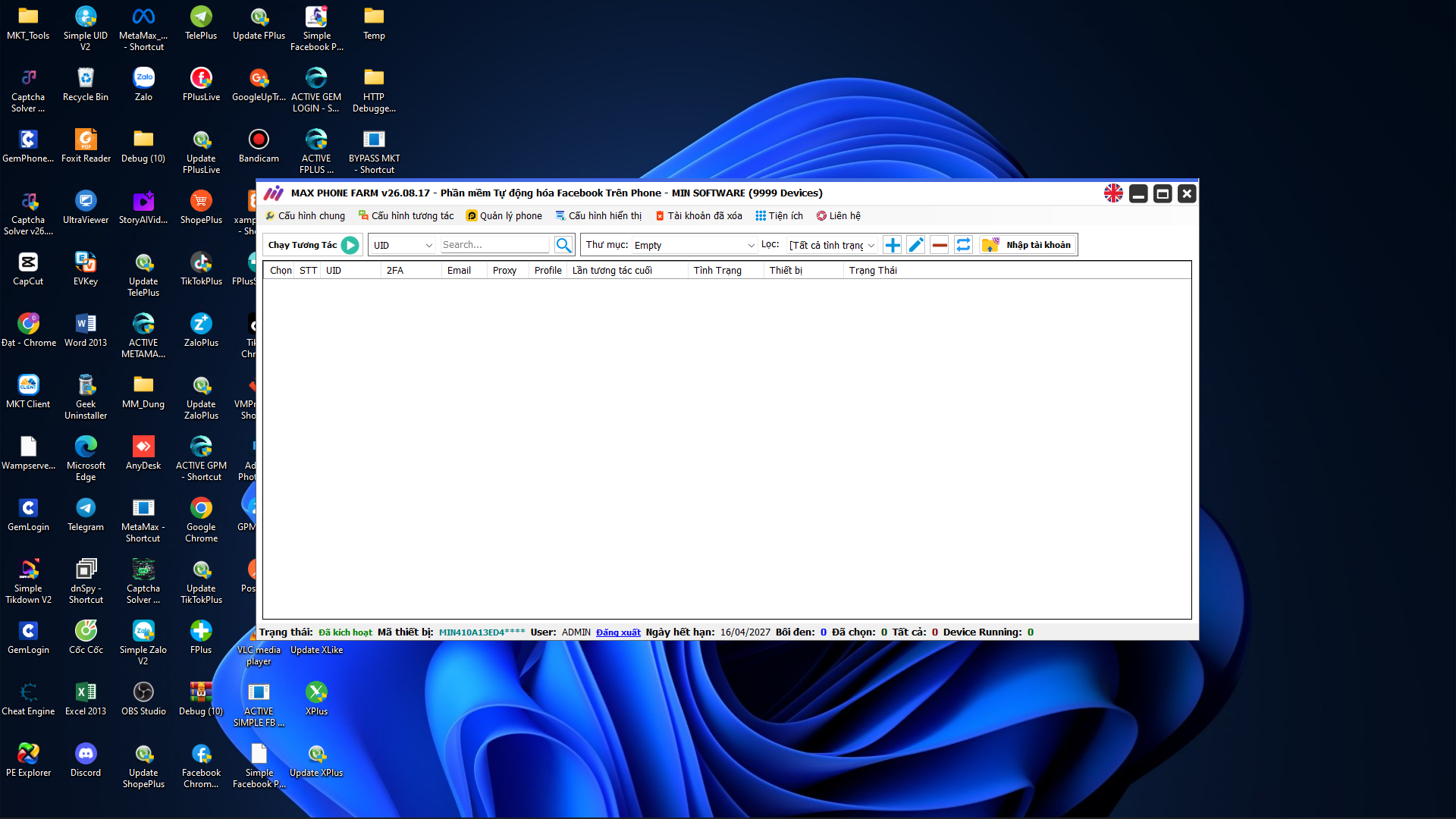Add a new account with the plus icon

pyautogui.click(x=893, y=245)
